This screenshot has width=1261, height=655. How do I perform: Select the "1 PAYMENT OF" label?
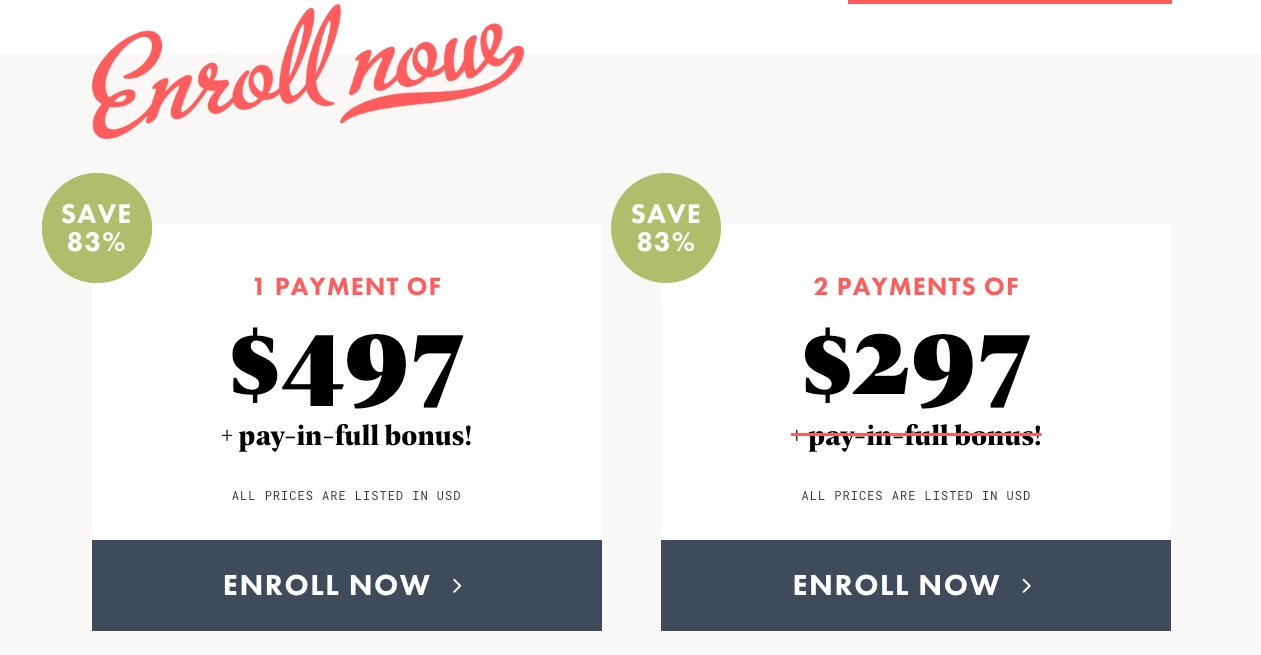pos(347,287)
